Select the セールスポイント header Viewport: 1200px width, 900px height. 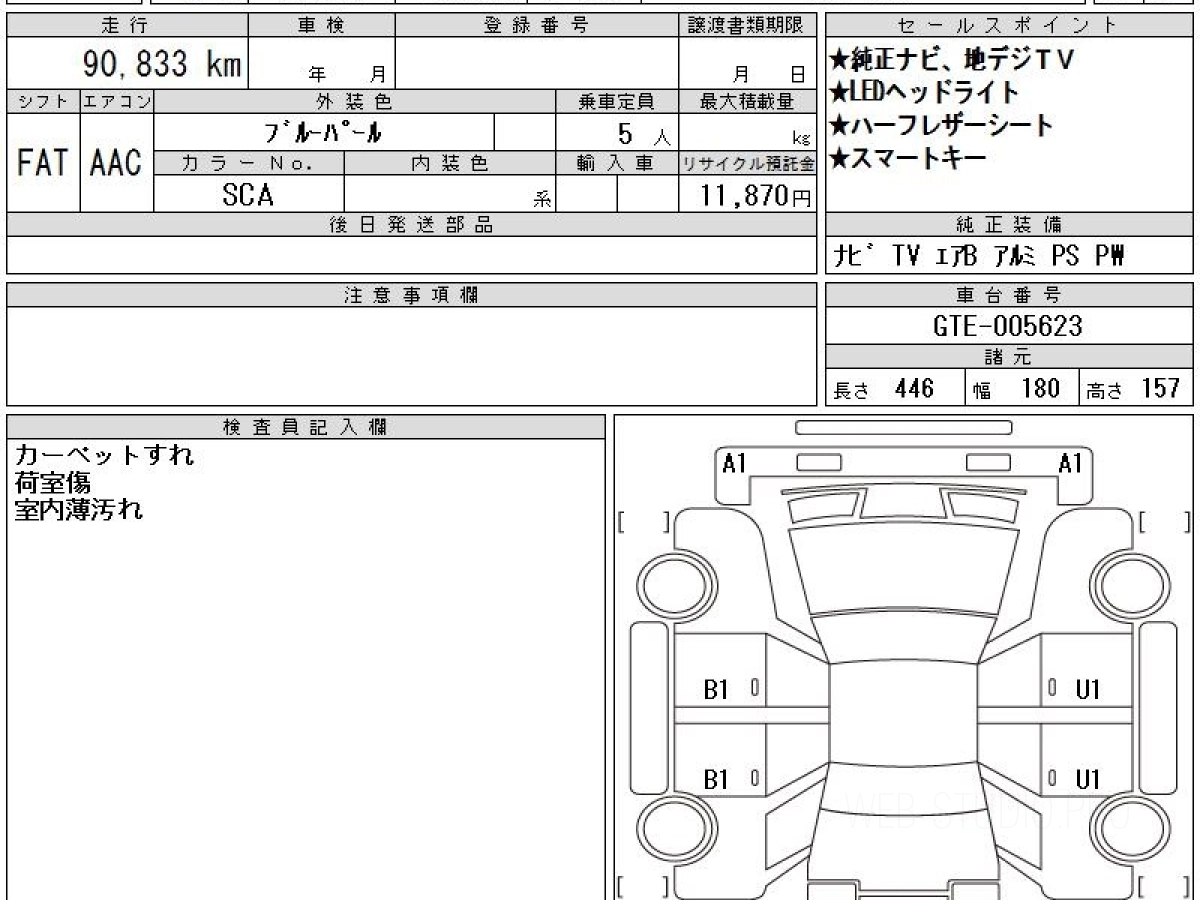pyautogui.click(x=1009, y=26)
